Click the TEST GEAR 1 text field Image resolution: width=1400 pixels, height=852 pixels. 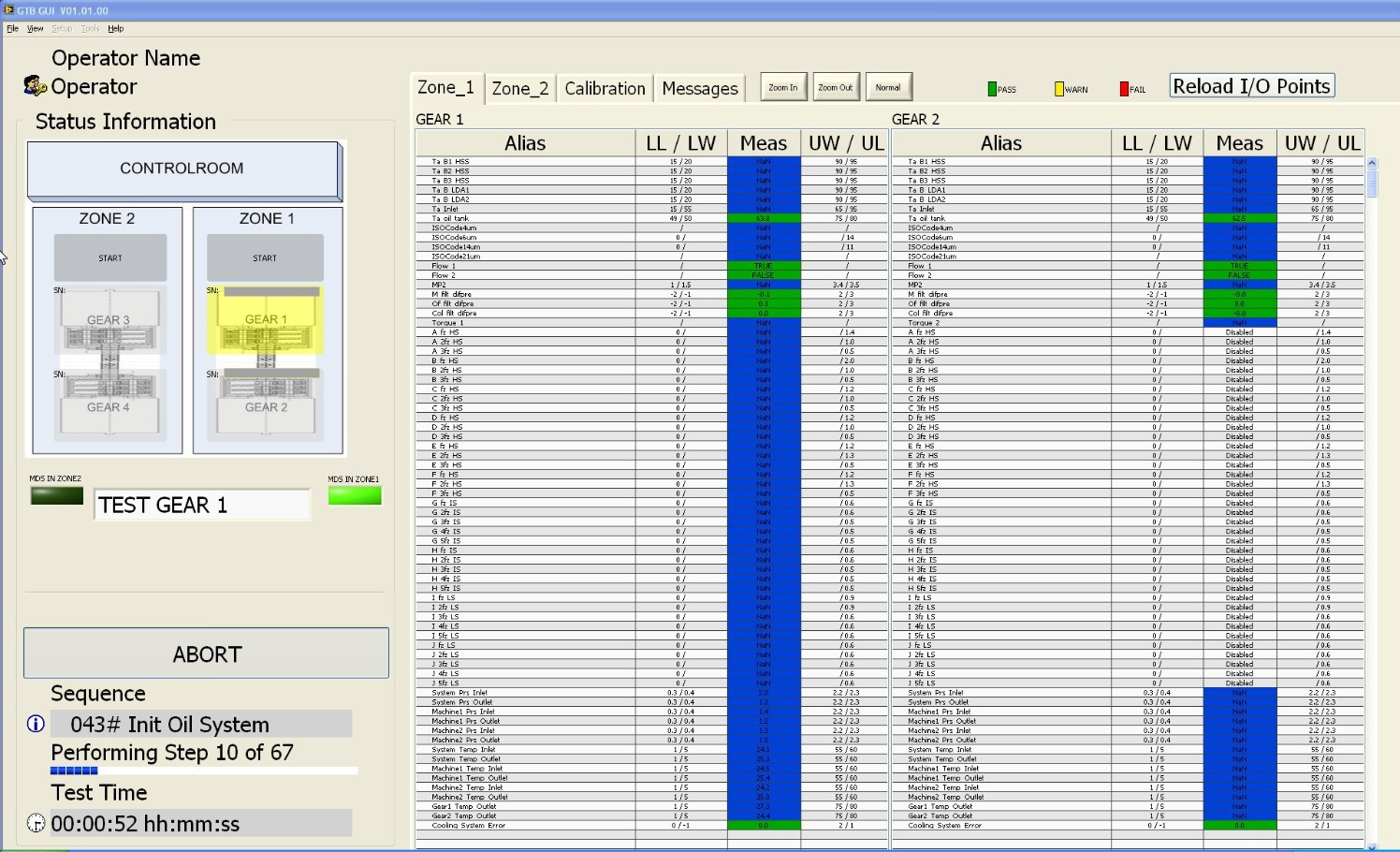(202, 506)
